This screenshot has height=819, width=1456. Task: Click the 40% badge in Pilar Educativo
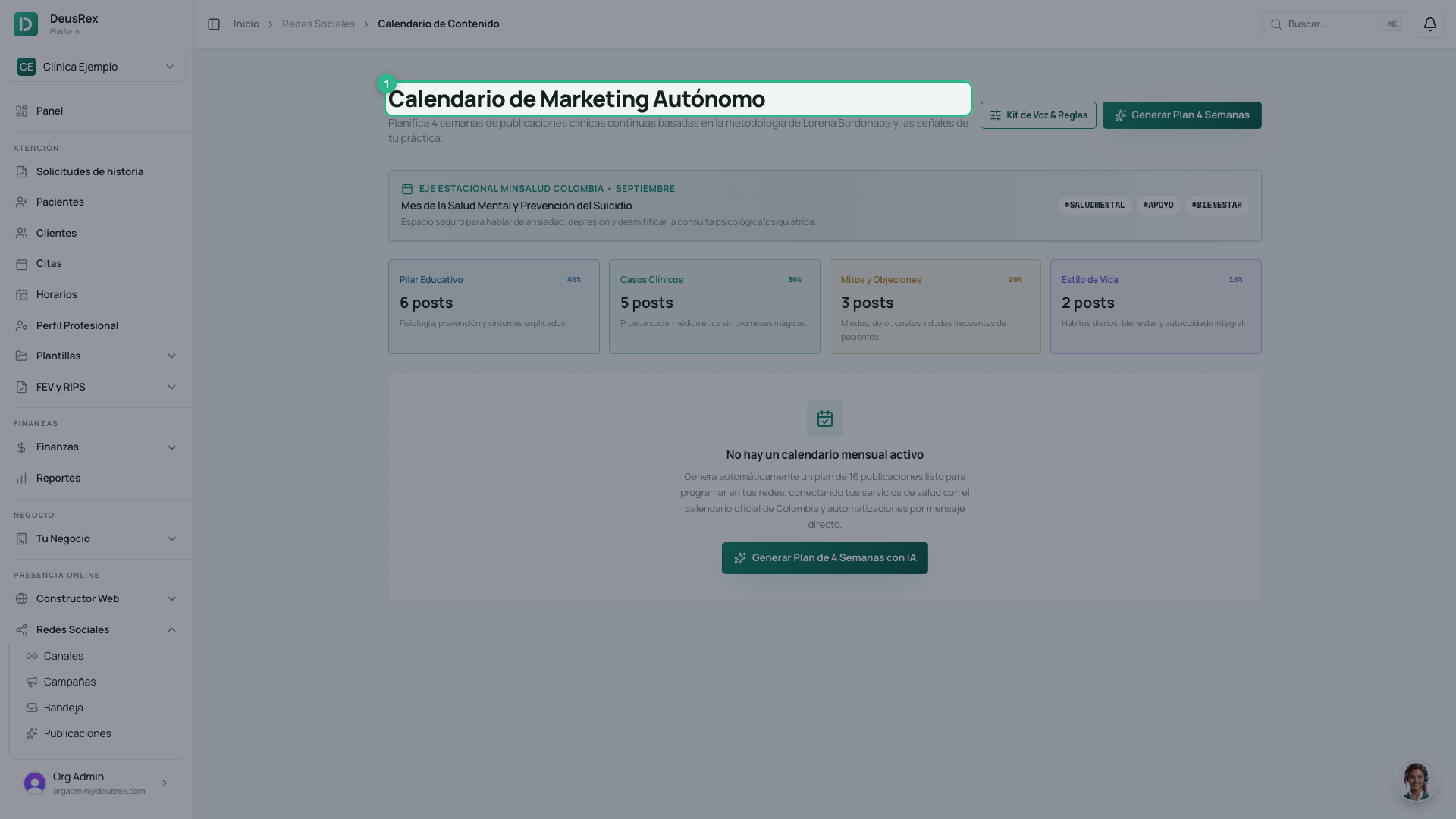coord(574,280)
